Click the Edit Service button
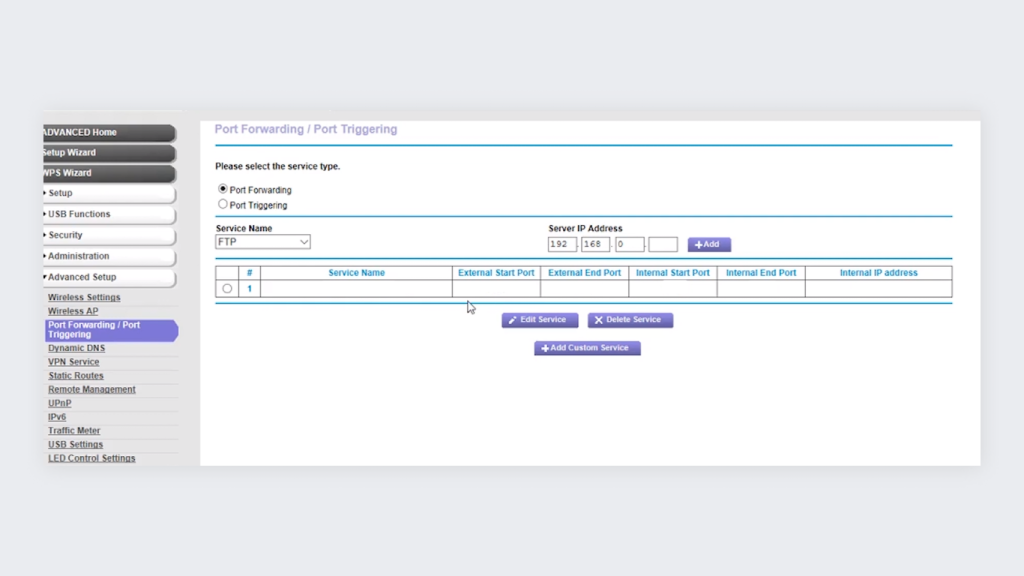This screenshot has width=1024, height=576. click(x=540, y=320)
